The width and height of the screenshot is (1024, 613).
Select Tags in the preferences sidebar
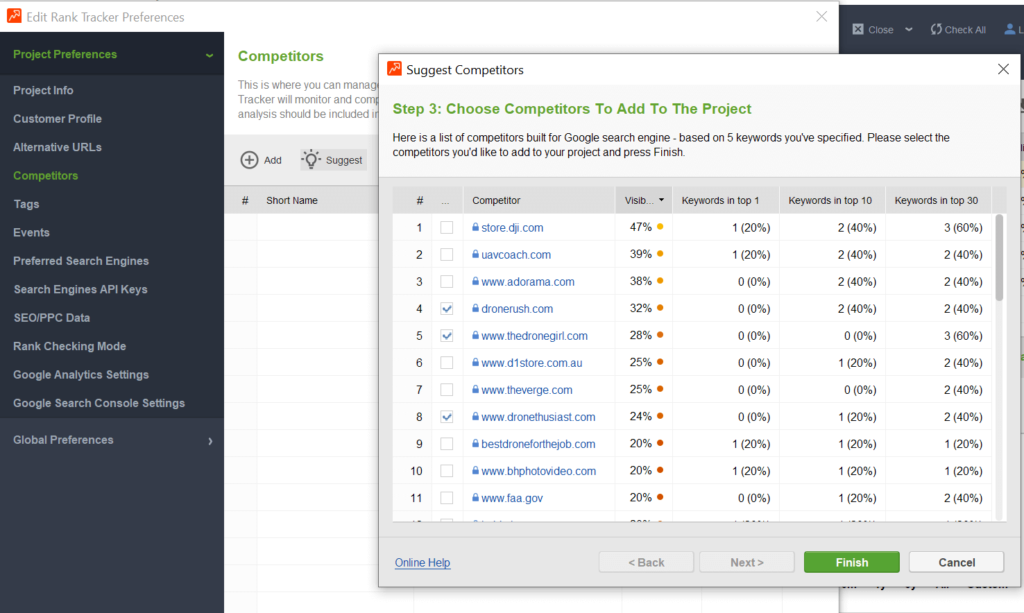(x=26, y=204)
